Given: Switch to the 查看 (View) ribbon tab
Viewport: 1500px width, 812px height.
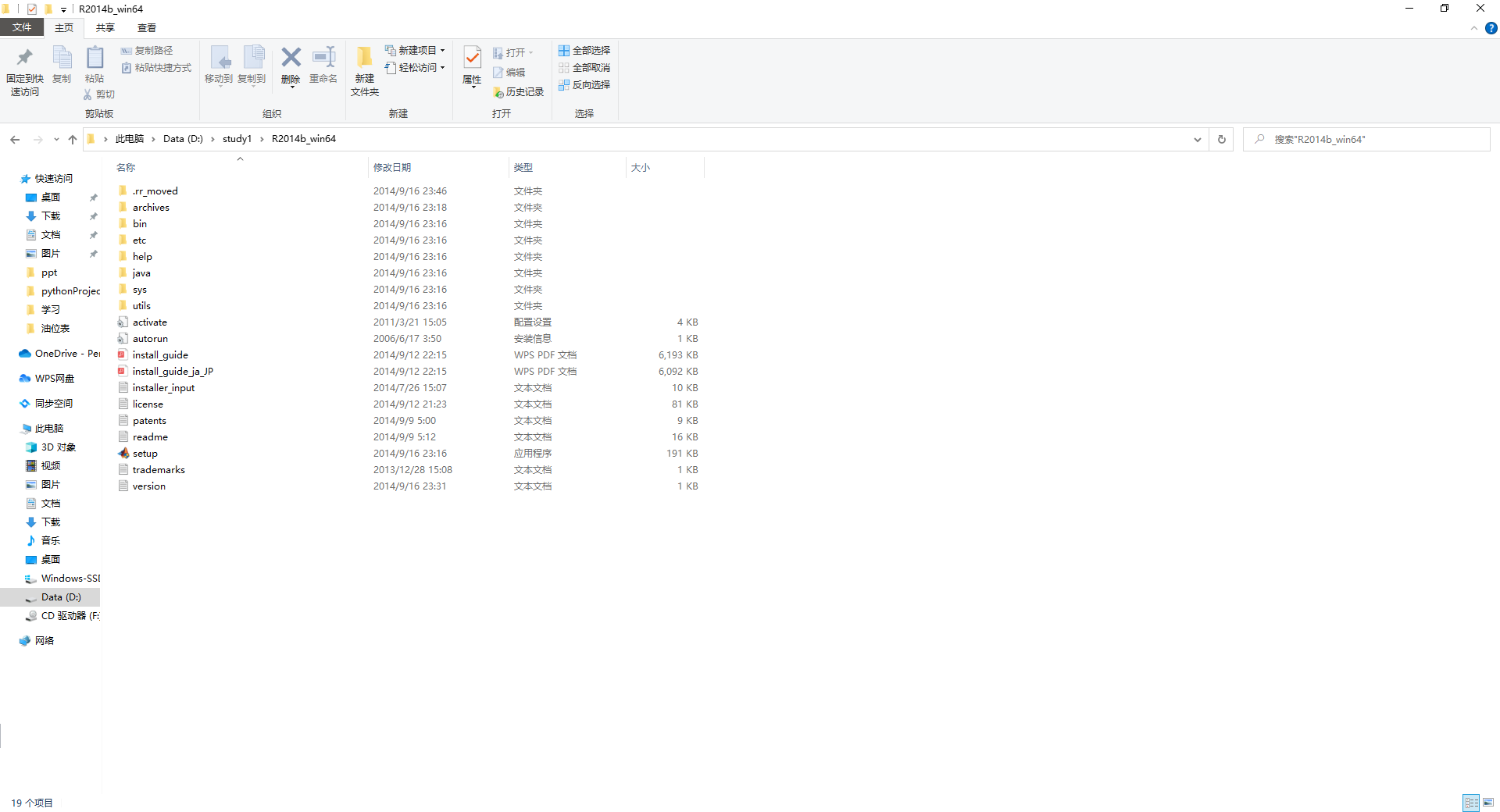Looking at the screenshot, I should click(x=146, y=27).
